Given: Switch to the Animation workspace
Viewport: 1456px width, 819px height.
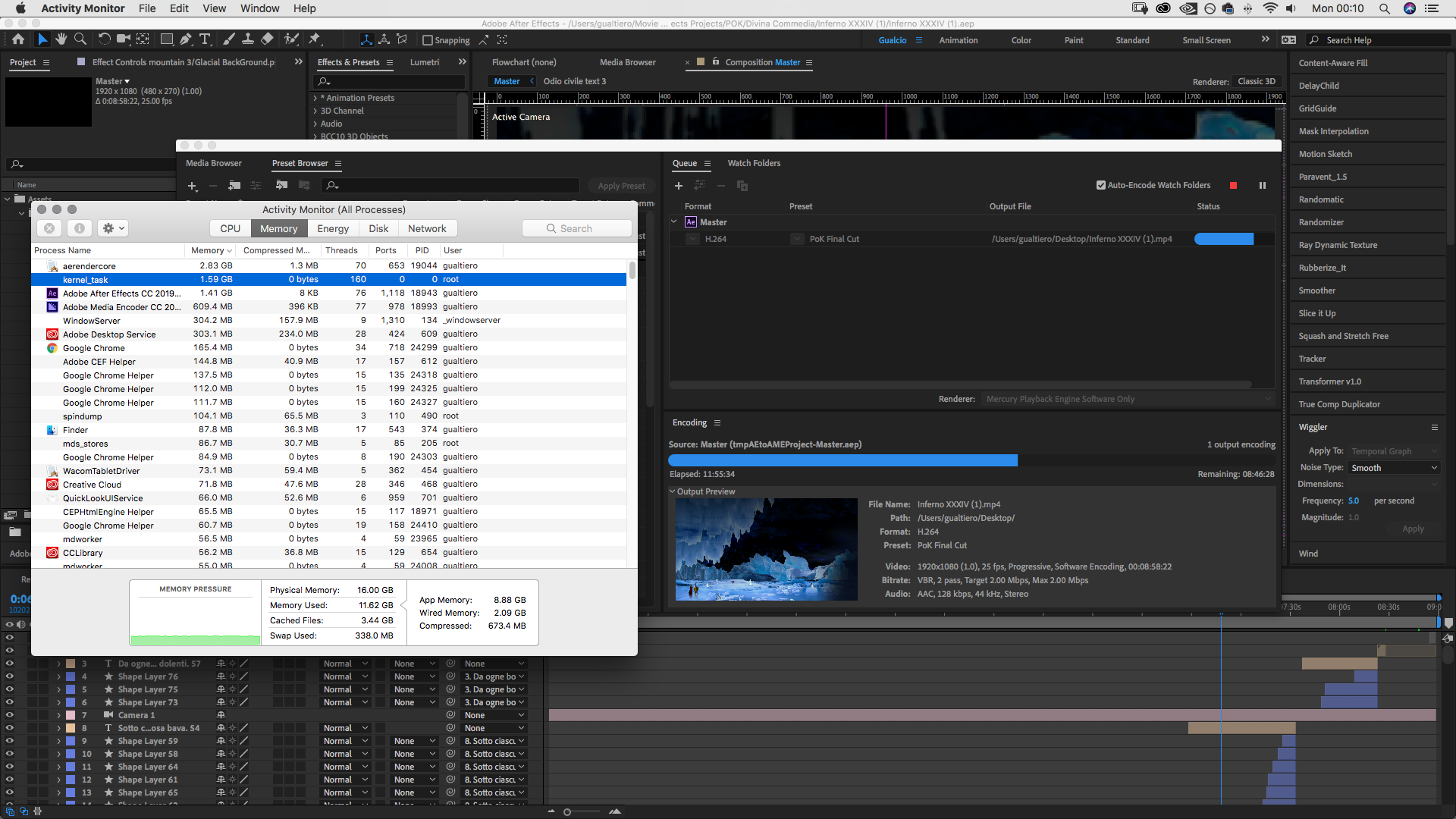Looking at the screenshot, I should [959, 40].
